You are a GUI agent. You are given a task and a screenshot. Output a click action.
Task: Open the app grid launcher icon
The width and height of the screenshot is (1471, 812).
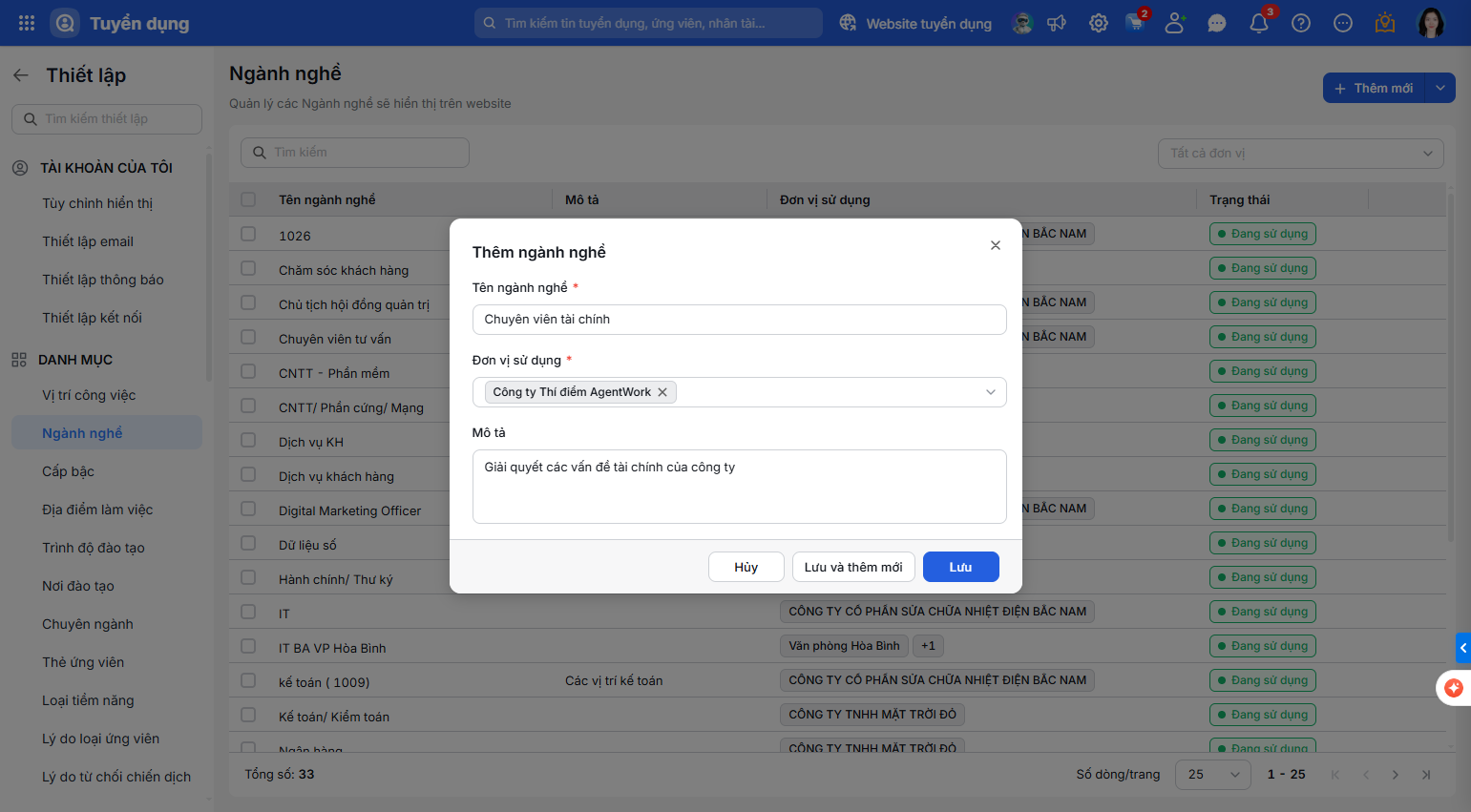[x=27, y=23]
